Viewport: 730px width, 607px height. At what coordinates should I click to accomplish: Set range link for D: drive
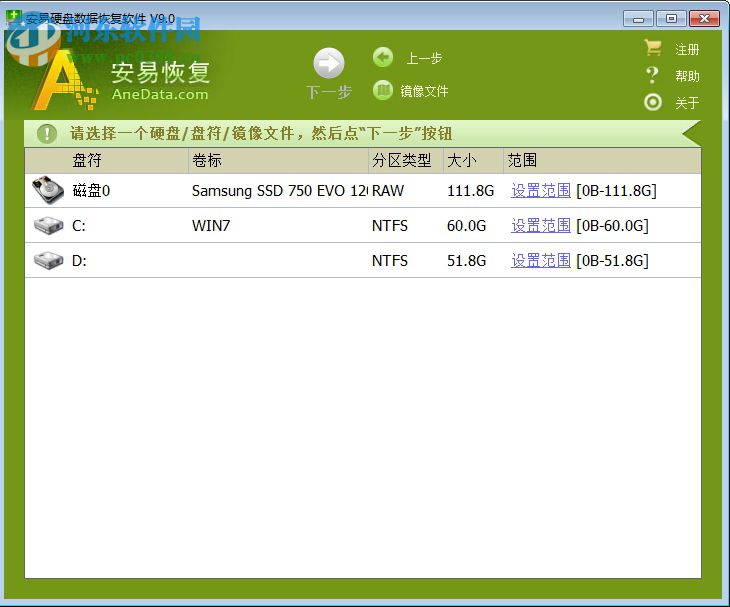tap(541, 261)
